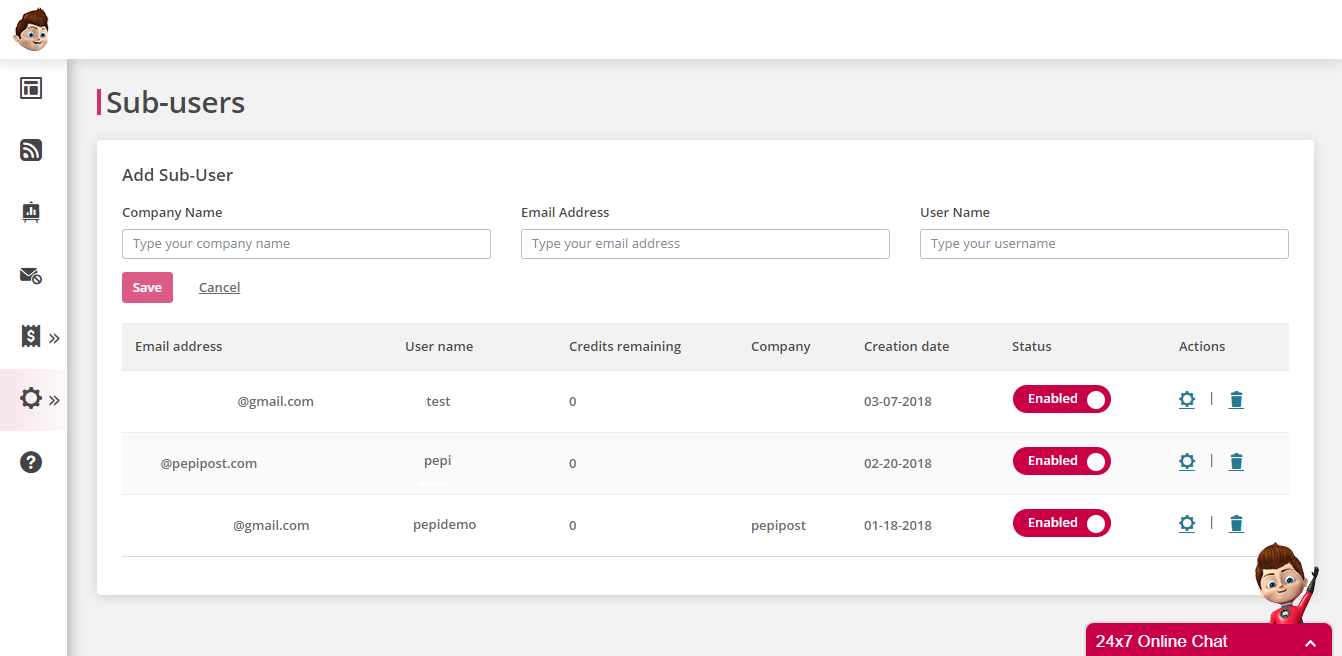Click the Pepipost mascot logo
The width and height of the screenshot is (1342, 656).
click(31, 29)
